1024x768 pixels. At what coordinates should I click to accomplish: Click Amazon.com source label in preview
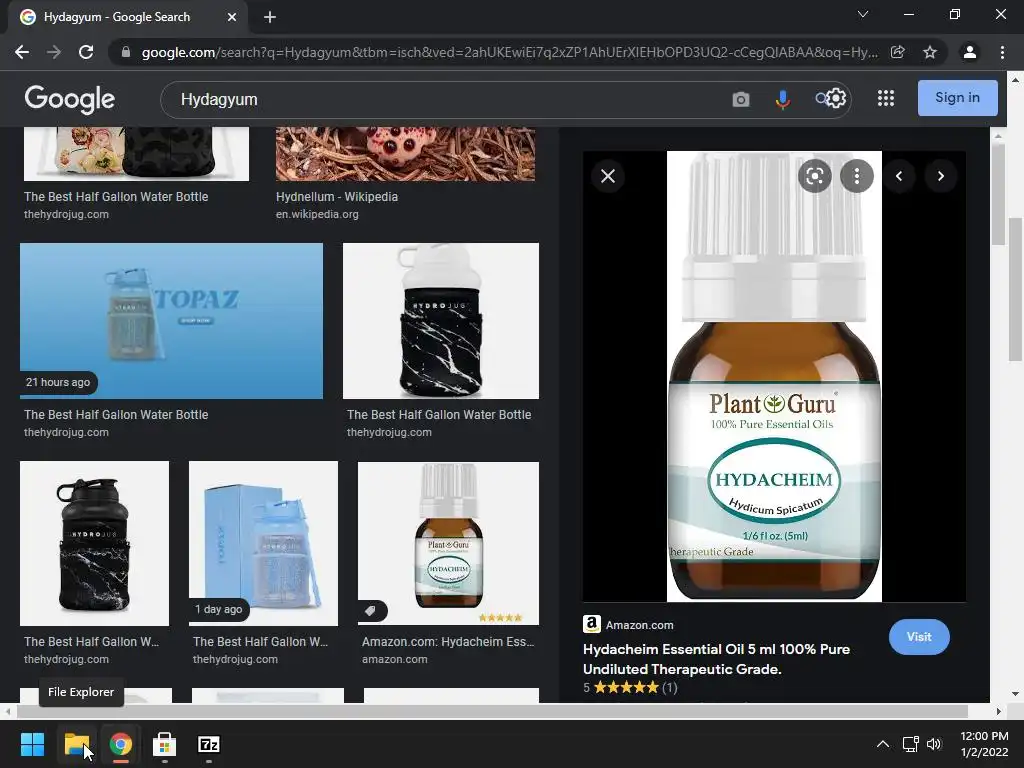pos(639,625)
